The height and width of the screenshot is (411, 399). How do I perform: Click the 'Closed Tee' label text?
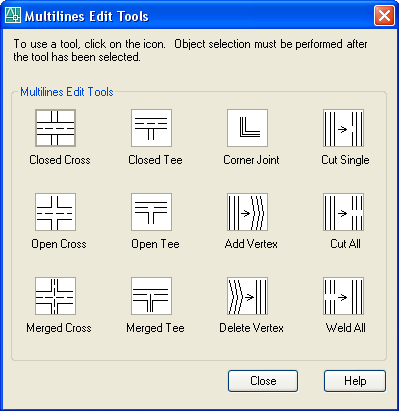coord(155,160)
